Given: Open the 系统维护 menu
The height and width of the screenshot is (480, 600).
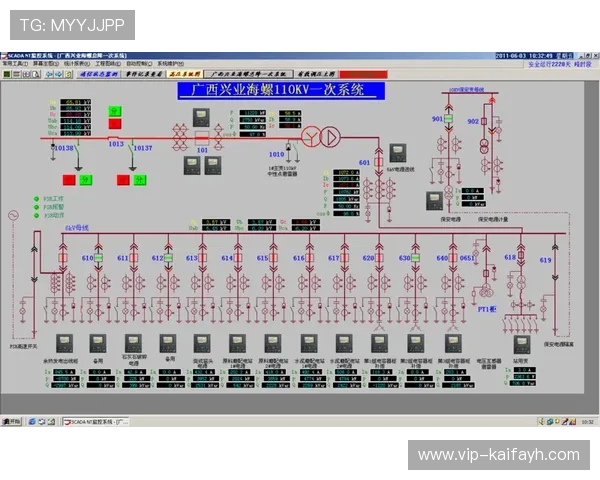Looking at the screenshot, I should pos(169,62).
